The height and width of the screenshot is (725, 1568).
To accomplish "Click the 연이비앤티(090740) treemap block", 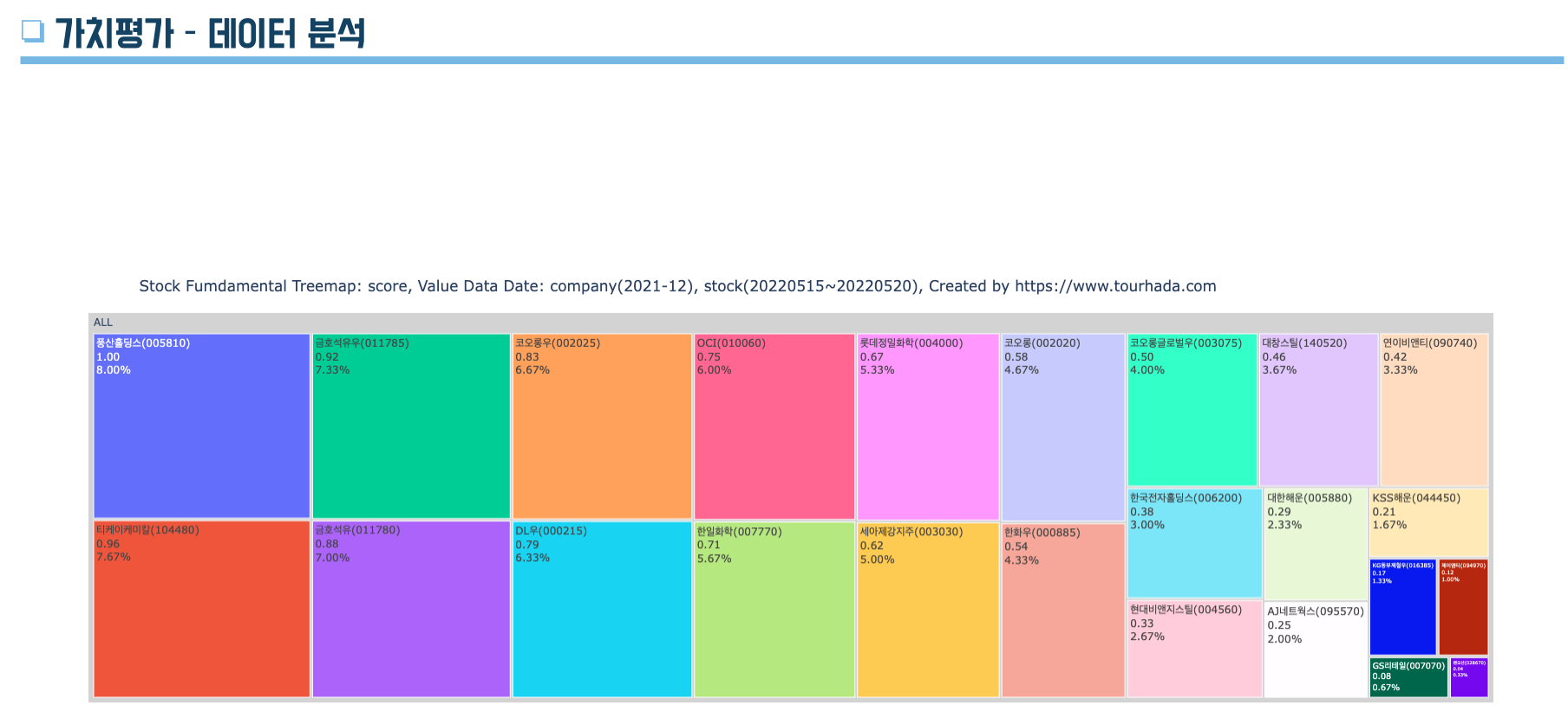I will click(x=1434, y=409).
